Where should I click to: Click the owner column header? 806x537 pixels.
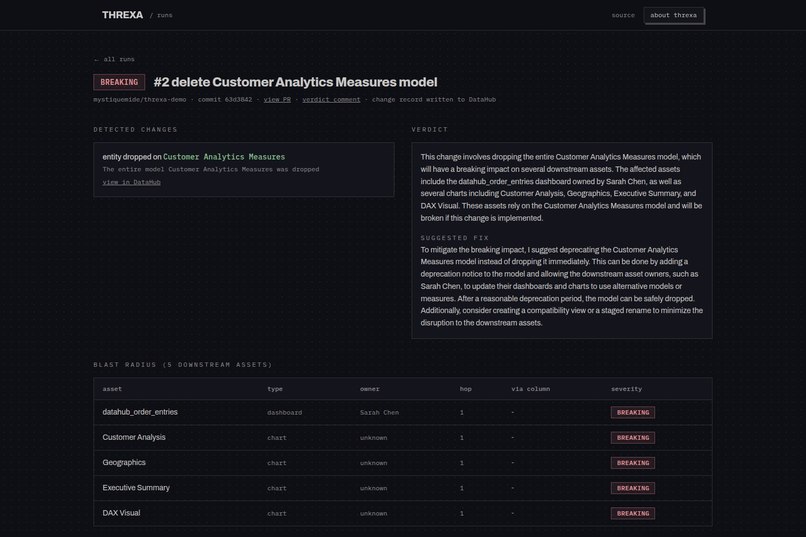click(370, 389)
